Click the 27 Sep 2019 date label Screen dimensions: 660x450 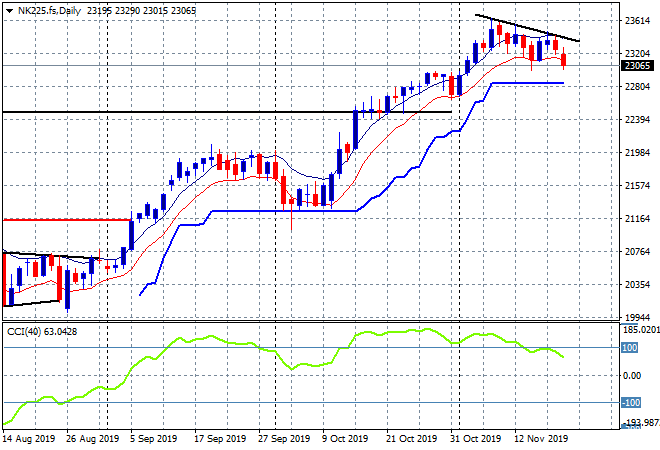click(x=284, y=439)
